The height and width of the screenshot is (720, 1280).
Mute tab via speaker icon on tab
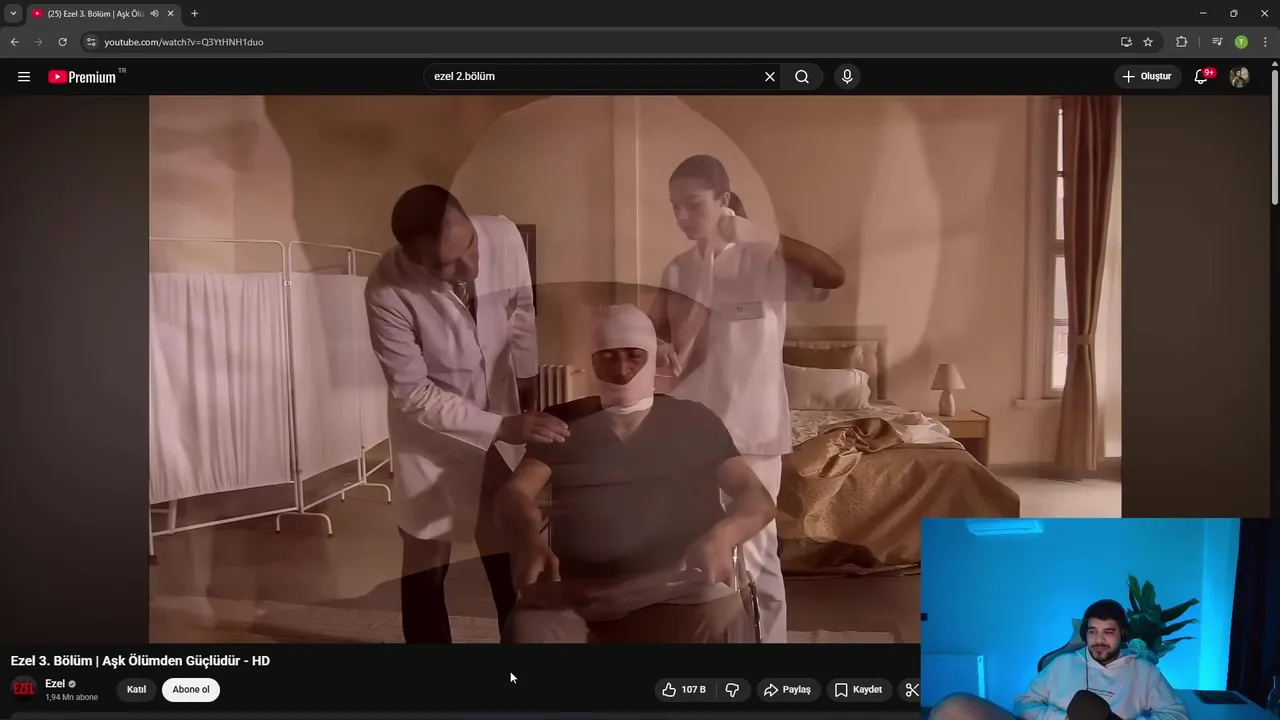point(154,14)
